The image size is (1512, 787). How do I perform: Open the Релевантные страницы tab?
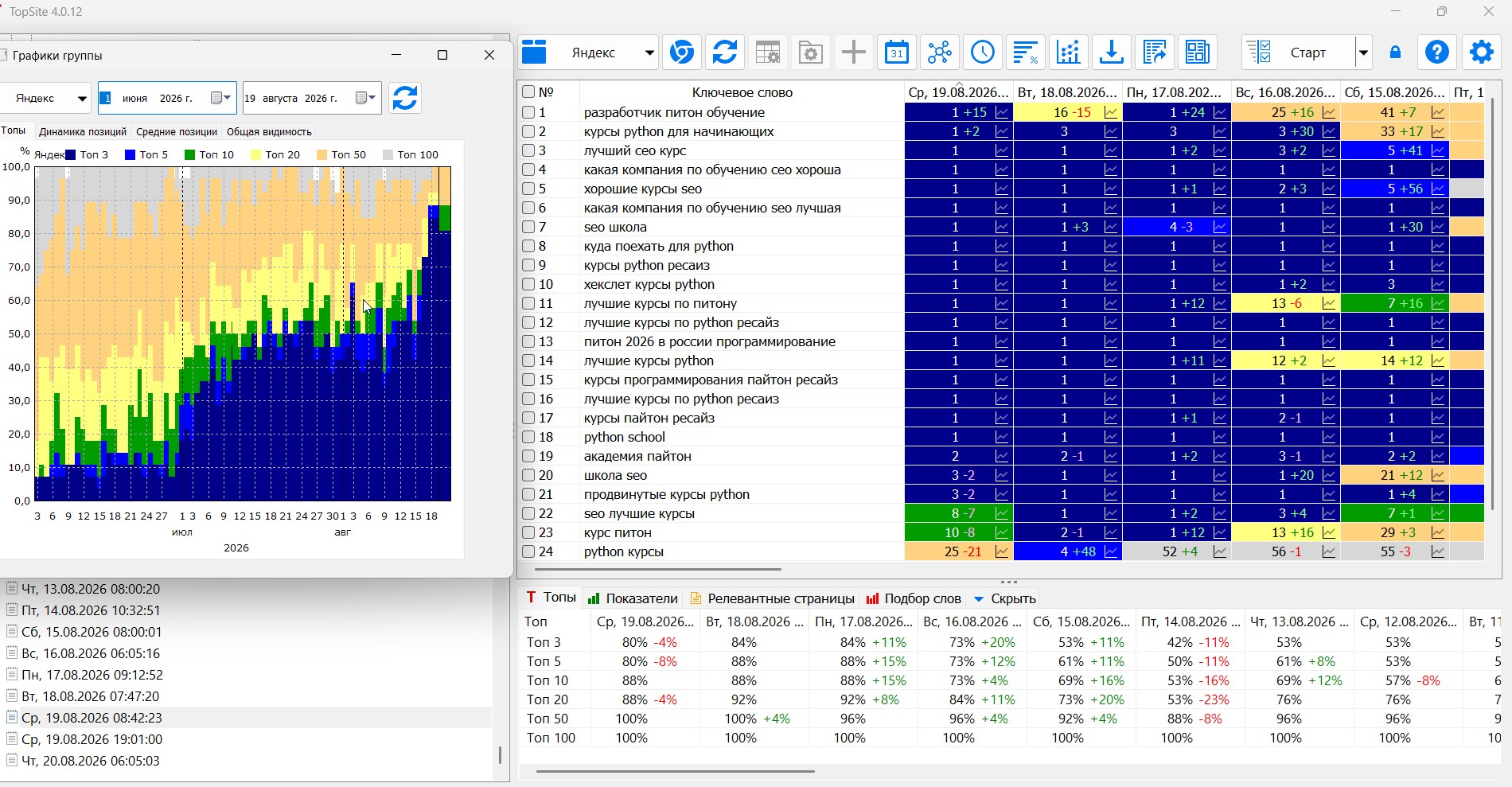[x=773, y=598]
